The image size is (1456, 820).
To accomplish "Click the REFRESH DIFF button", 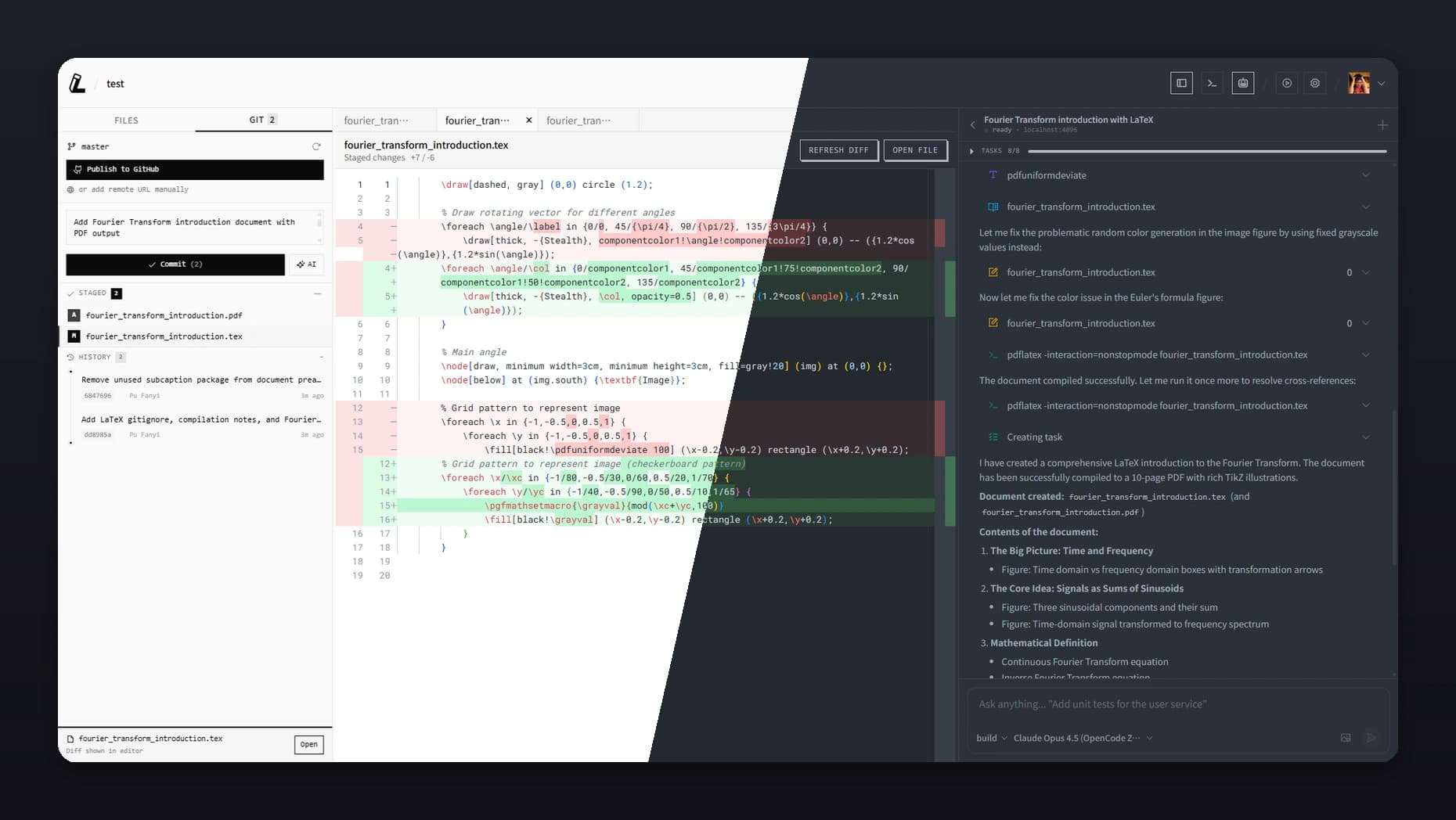I will pos(838,150).
